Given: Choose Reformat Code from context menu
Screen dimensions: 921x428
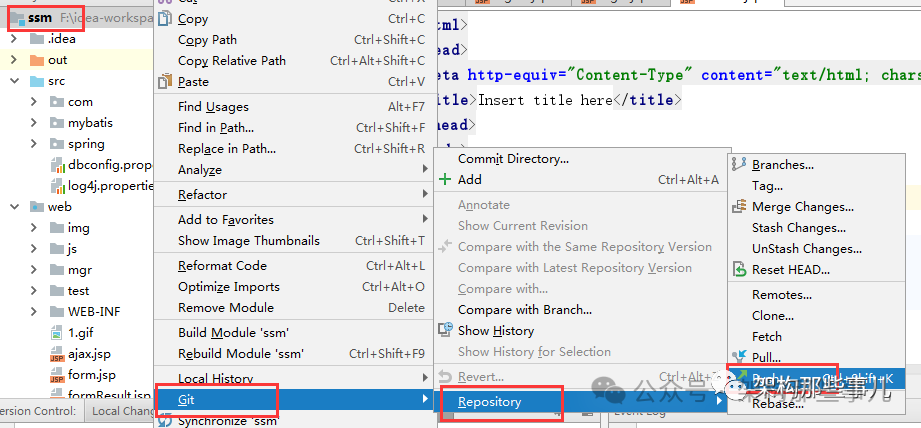Looking at the screenshot, I should [x=222, y=266].
